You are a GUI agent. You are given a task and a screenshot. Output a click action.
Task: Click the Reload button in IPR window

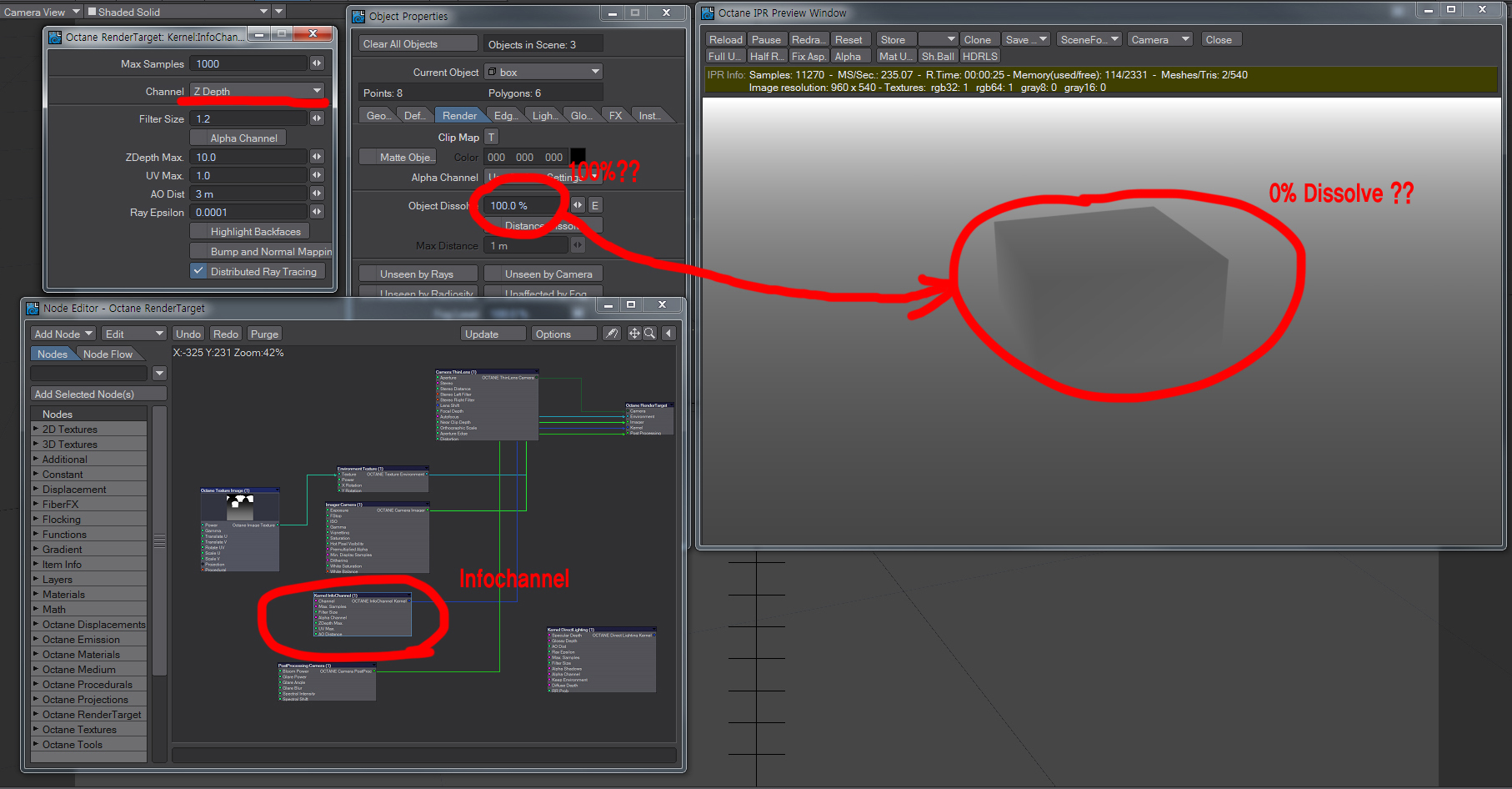pyautogui.click(x=725, y=39)
